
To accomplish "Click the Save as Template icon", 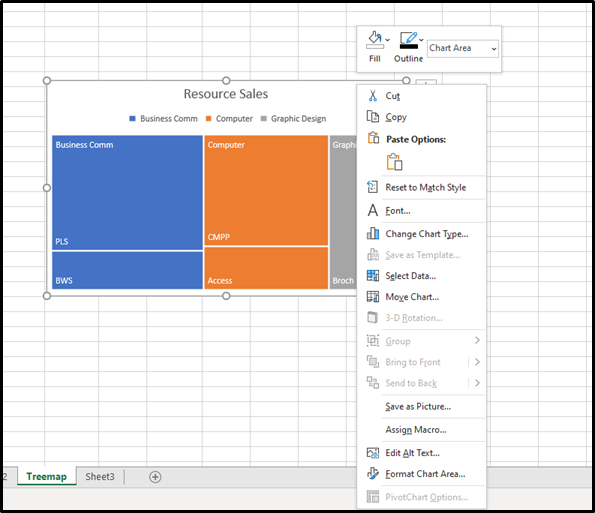I will (373, 254).
